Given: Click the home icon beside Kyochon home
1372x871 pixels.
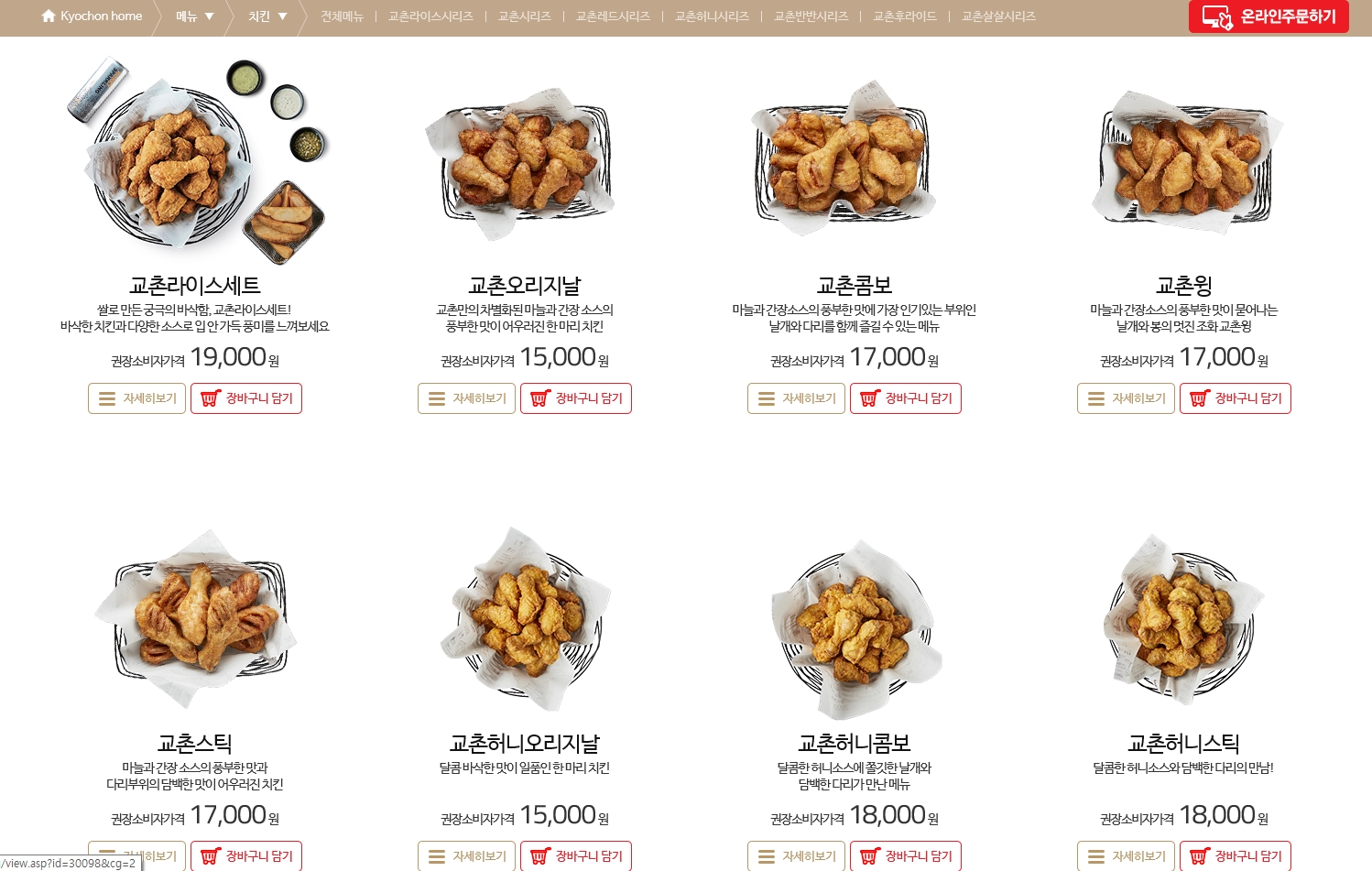Looking at the screenshot, I should coord(49,16).
